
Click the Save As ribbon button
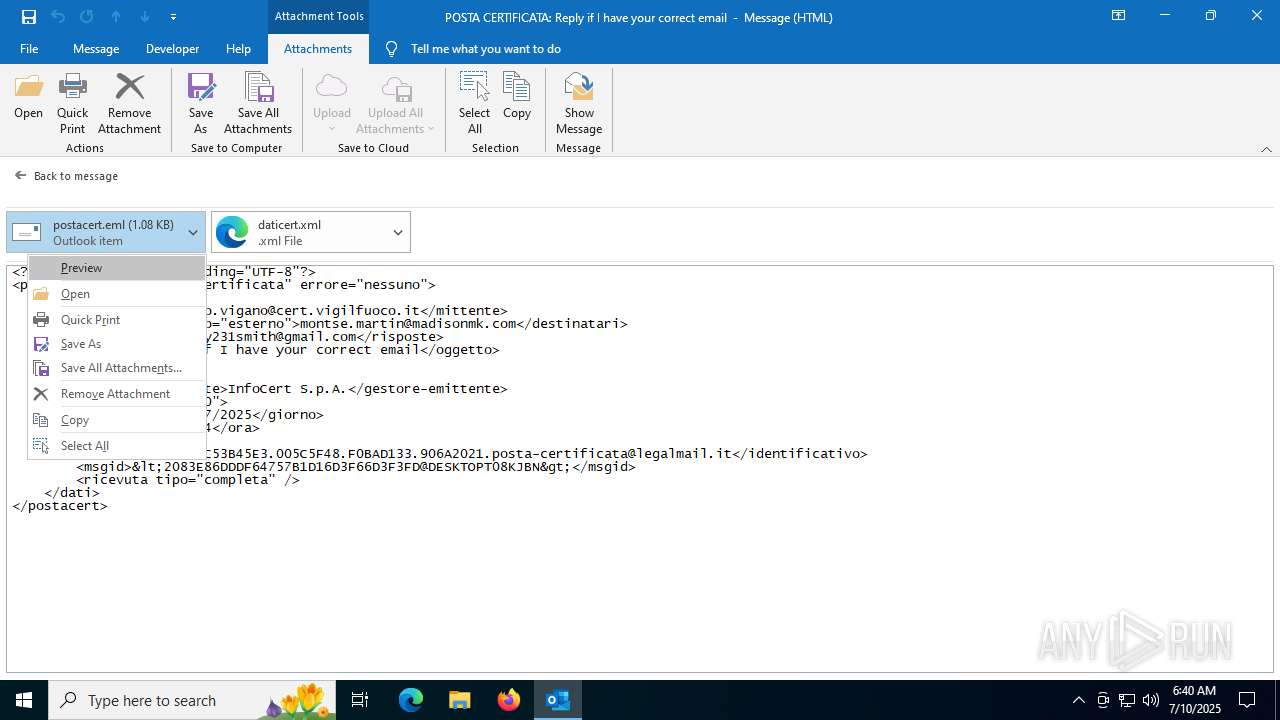tap(201, 104)
